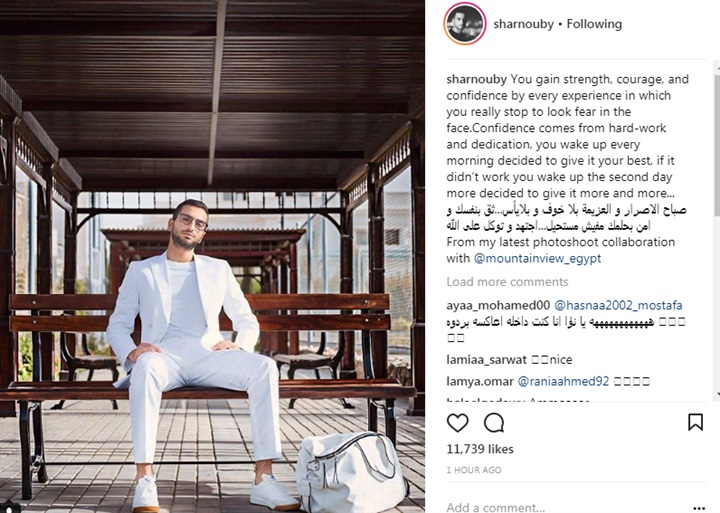The image size is (720, 513).
Task: Open the three-dot more options menu
Action: click(x=698, y=507)
